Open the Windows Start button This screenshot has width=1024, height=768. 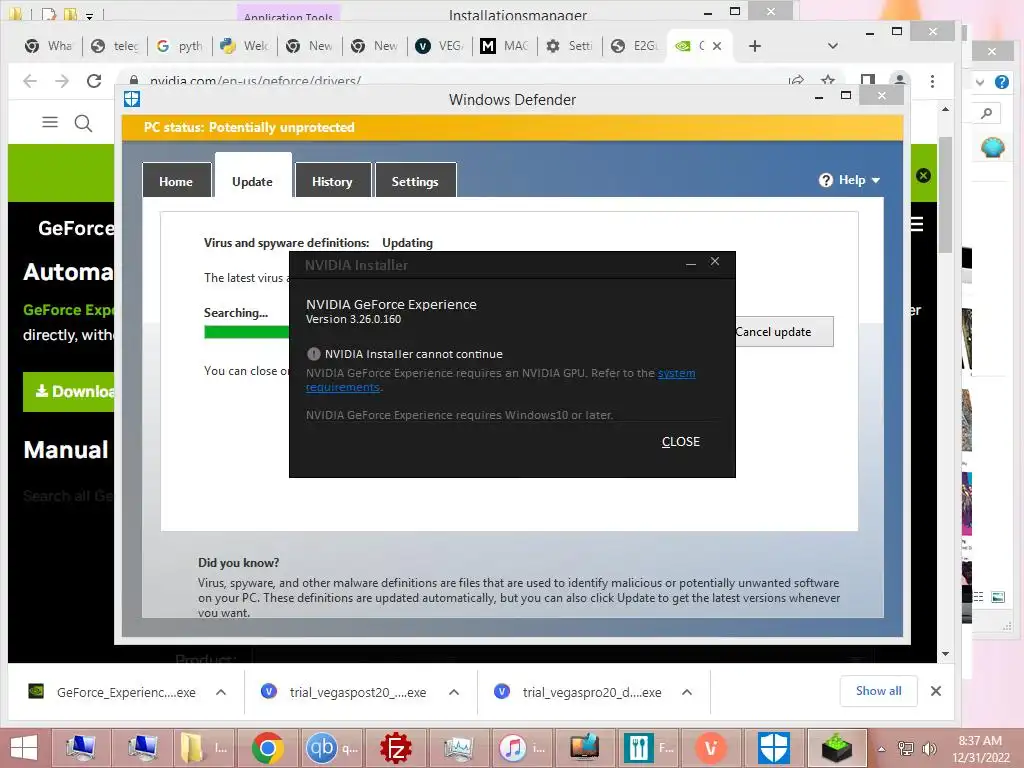pos(24,748)
